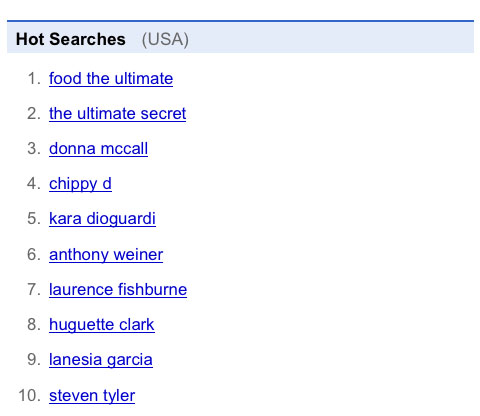
Task: Click the anthony weiner link
Action: tap(106, 255)
